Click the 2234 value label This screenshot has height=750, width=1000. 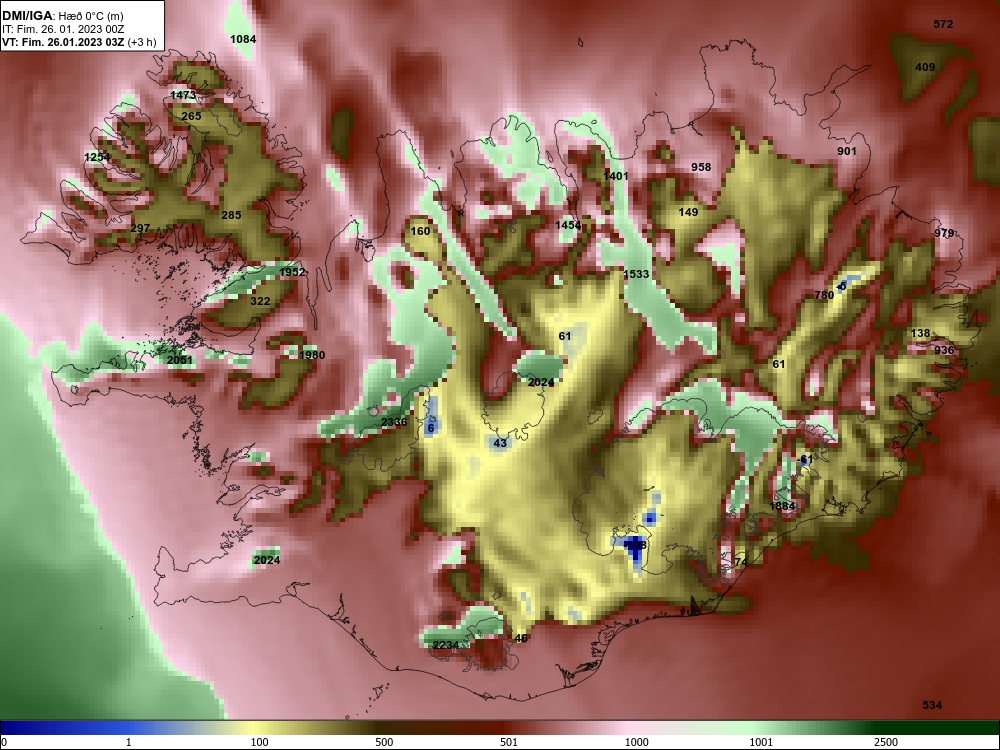point(446,645)
